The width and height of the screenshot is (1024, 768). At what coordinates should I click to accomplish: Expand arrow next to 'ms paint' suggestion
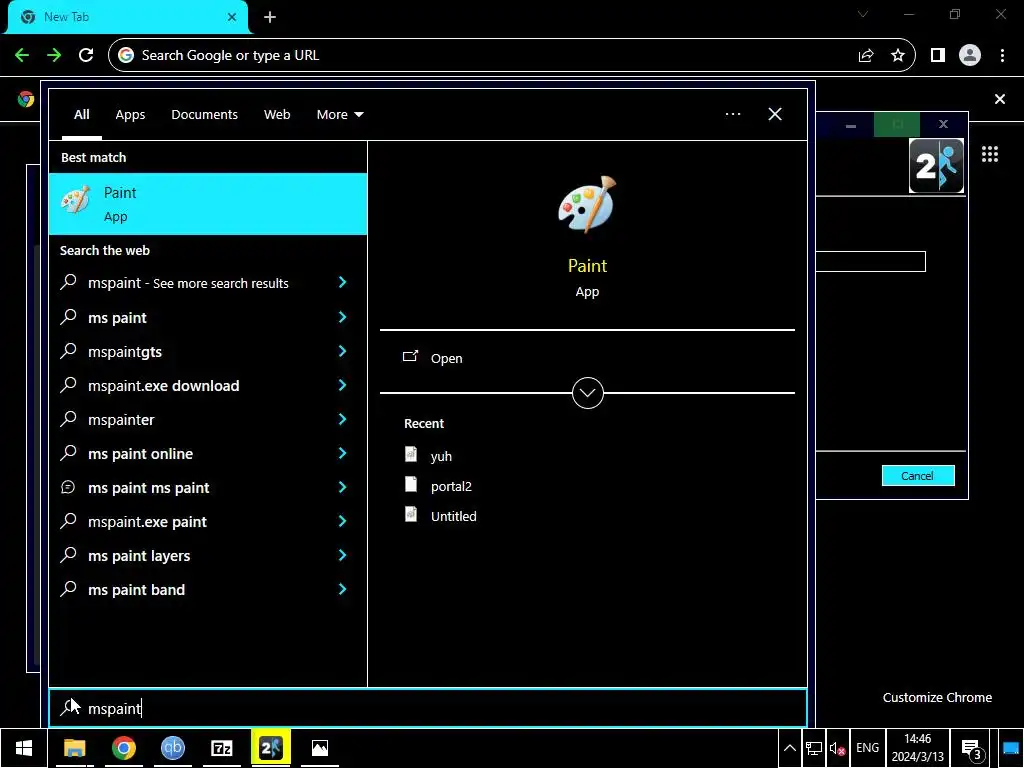342,317
